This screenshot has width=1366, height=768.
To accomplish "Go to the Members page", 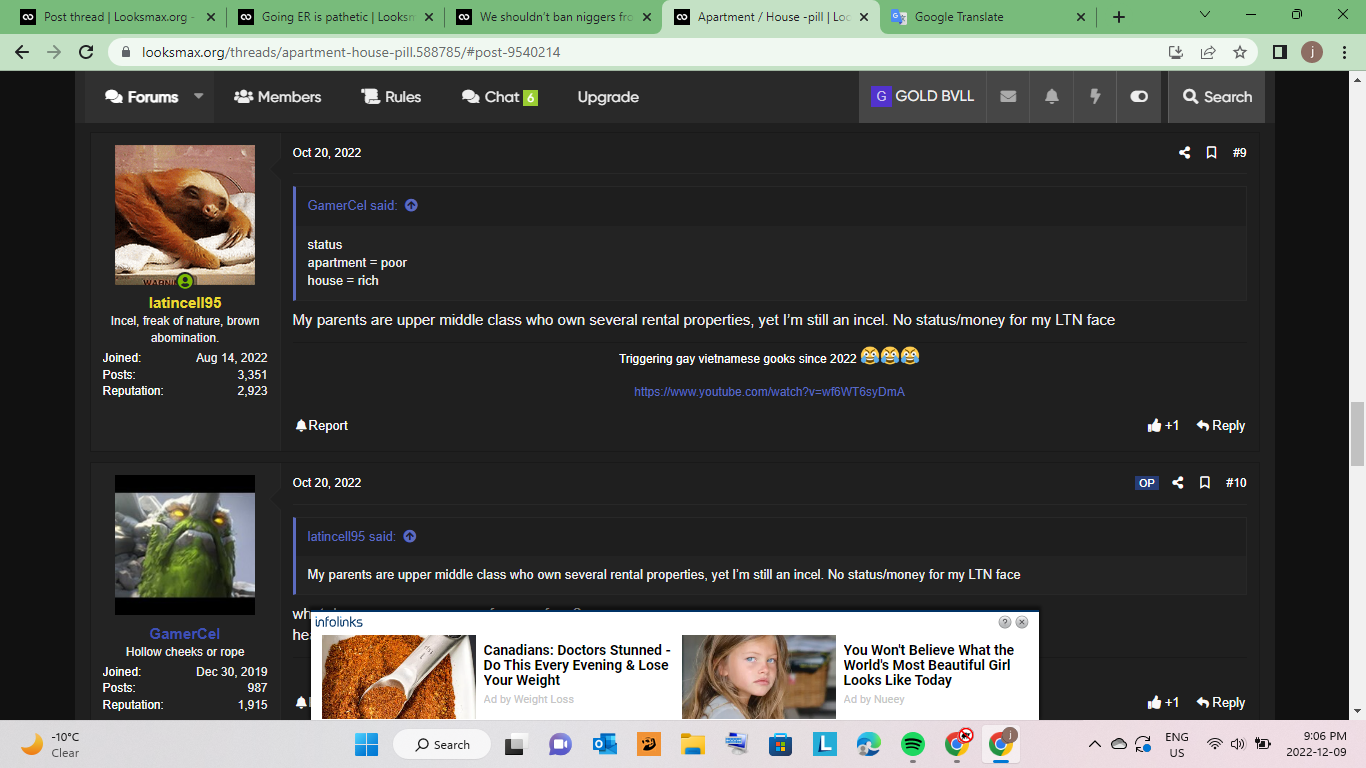I will point(278,97).
